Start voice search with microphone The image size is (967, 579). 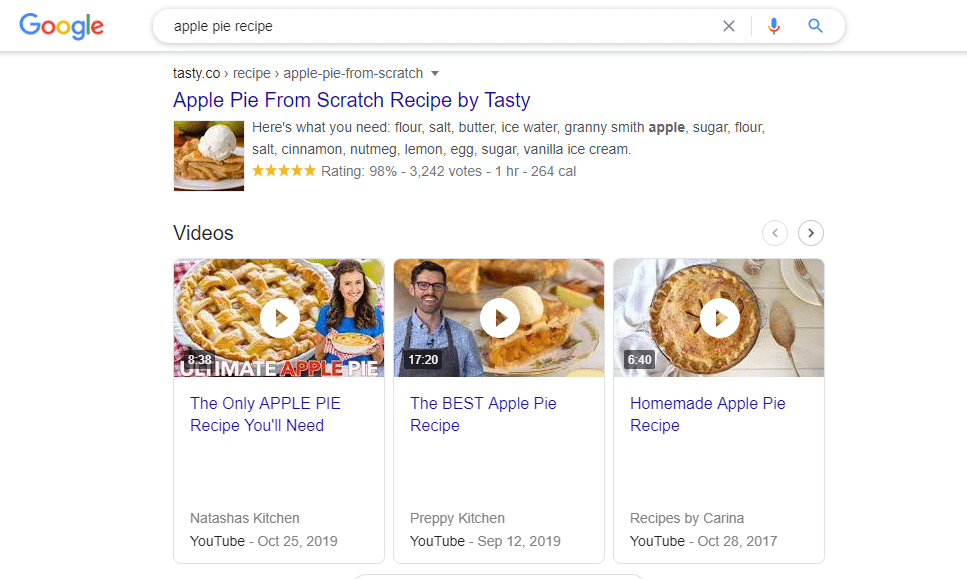pyautogui.click(x=773, y=26)
